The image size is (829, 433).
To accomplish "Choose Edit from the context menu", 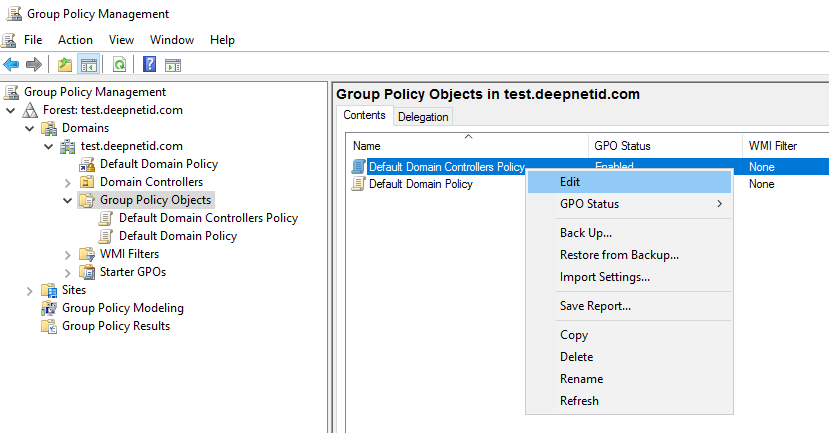I will coord(570,182).
